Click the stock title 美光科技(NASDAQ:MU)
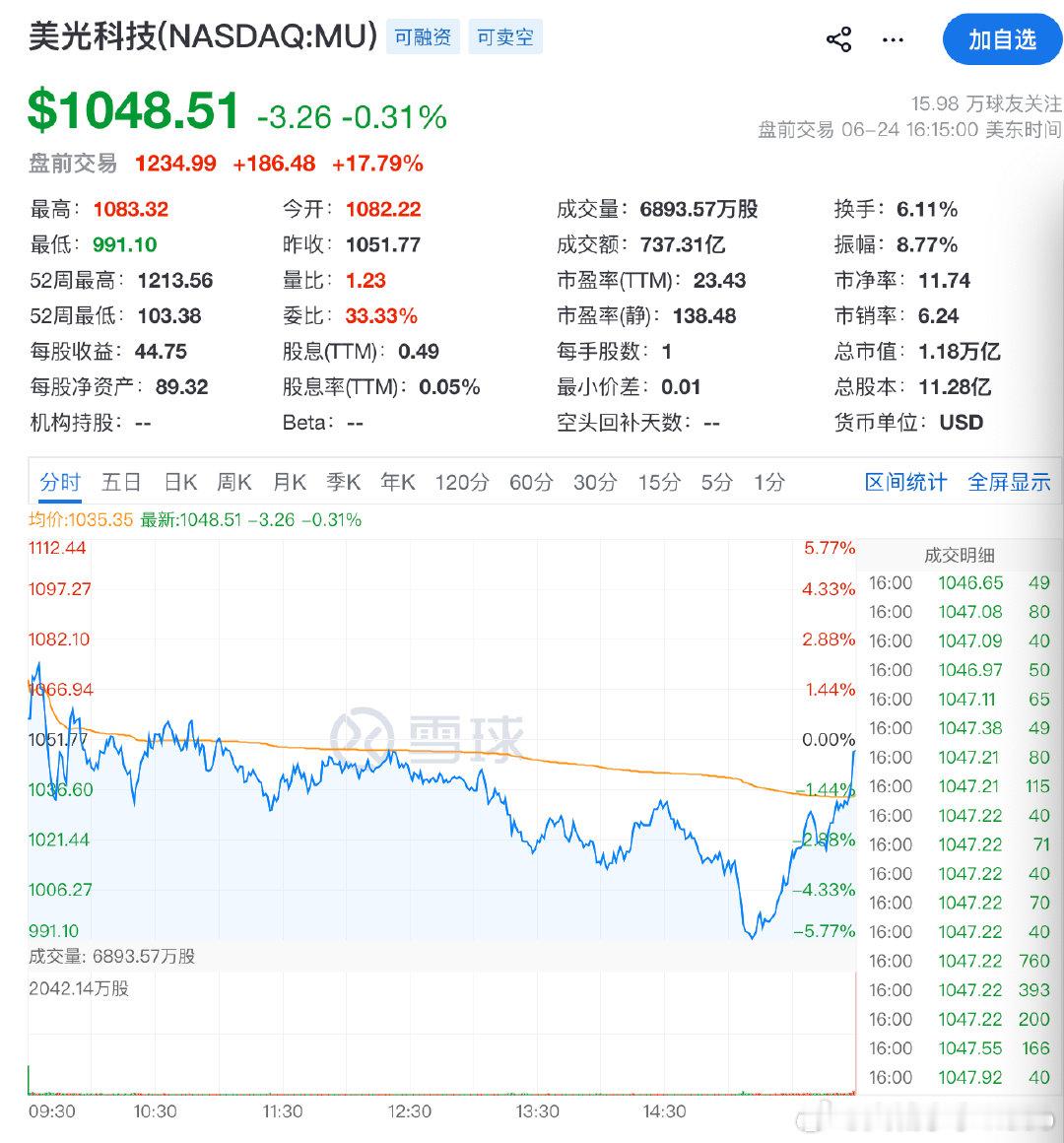The height and width of the screenshot is (1143, 1064). [203, 36]
